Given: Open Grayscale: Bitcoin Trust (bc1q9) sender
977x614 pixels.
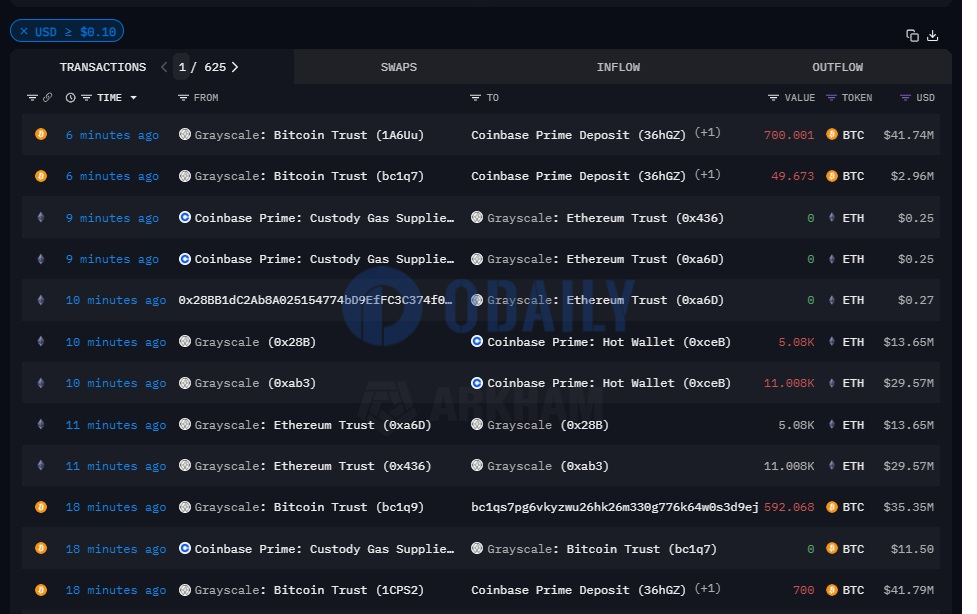Looking at the screenshot, I should coord(309,507).
